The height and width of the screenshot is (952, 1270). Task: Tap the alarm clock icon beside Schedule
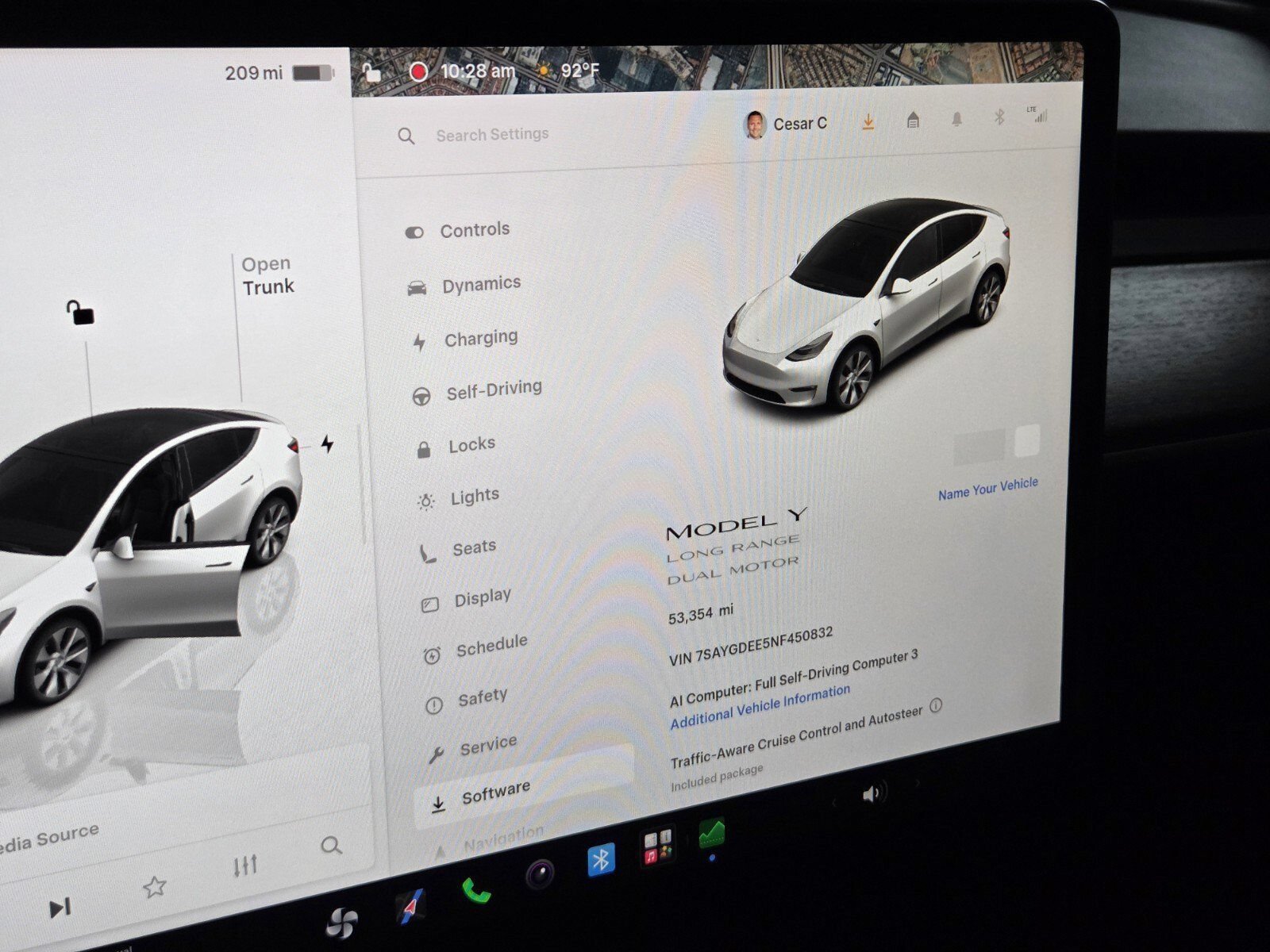tap(432, 655)
